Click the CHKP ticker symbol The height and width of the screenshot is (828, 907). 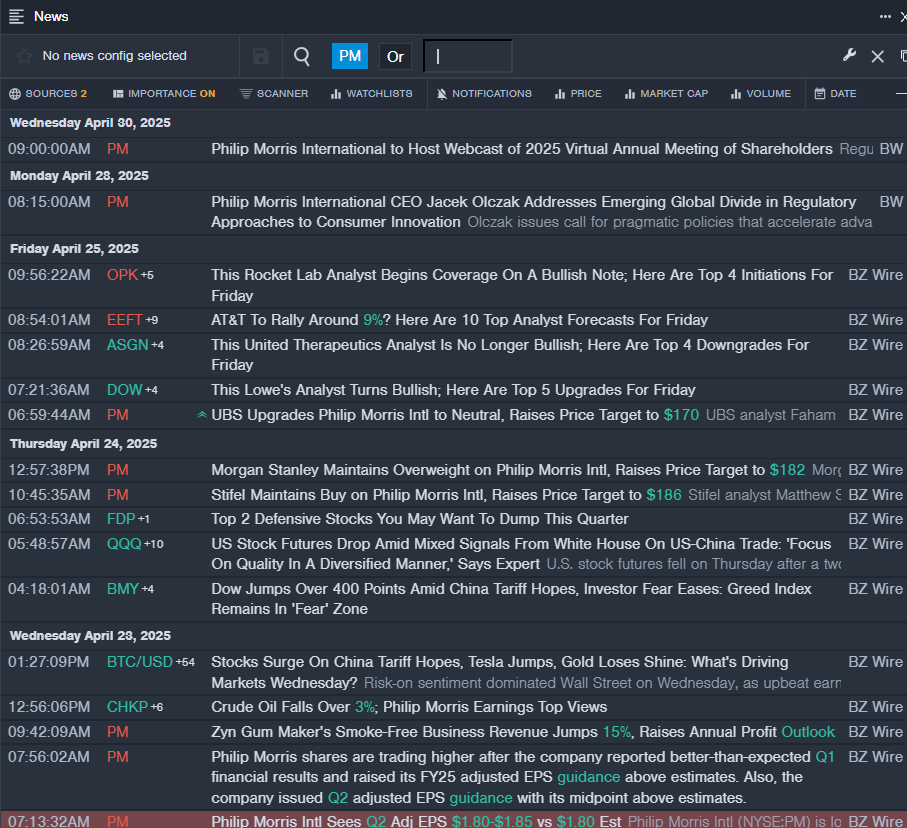click(x=127, y=707)
